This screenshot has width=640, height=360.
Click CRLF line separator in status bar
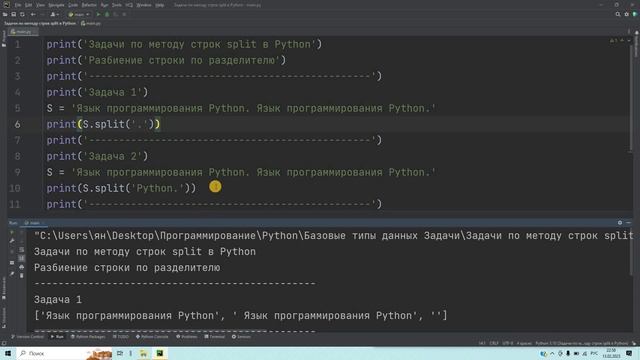point(494,343)
